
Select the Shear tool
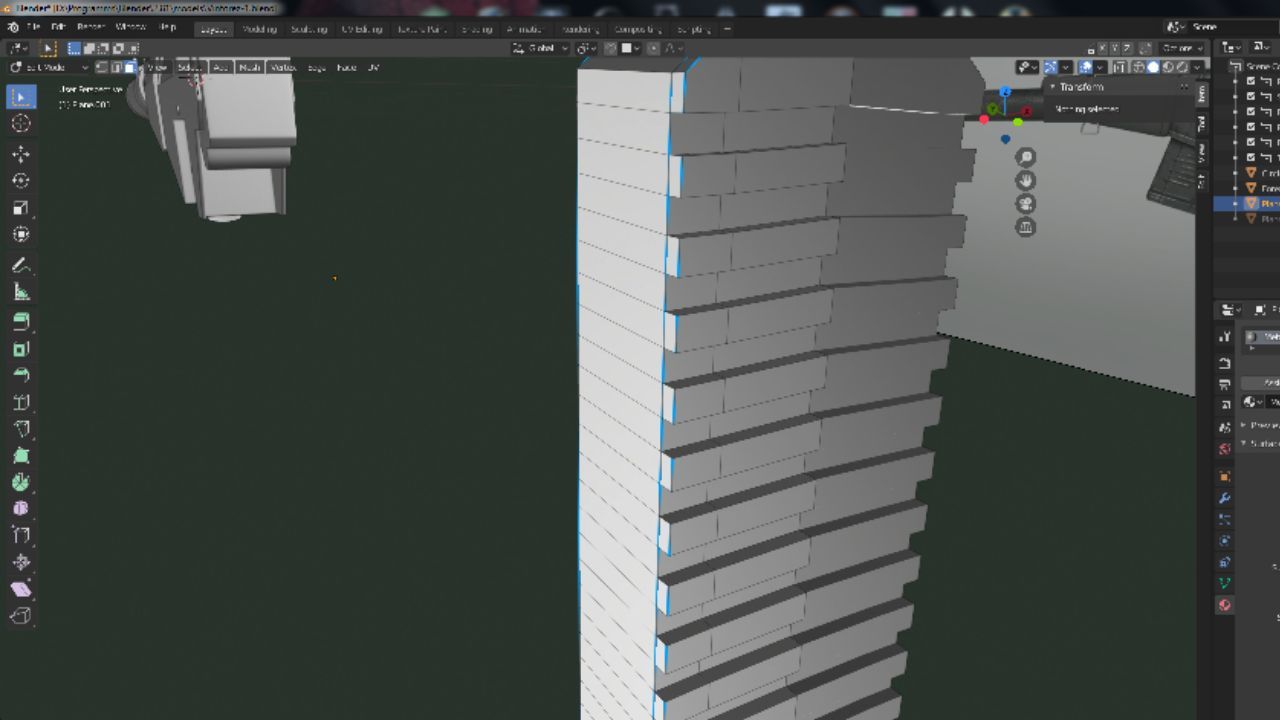[x=21, y=590]
